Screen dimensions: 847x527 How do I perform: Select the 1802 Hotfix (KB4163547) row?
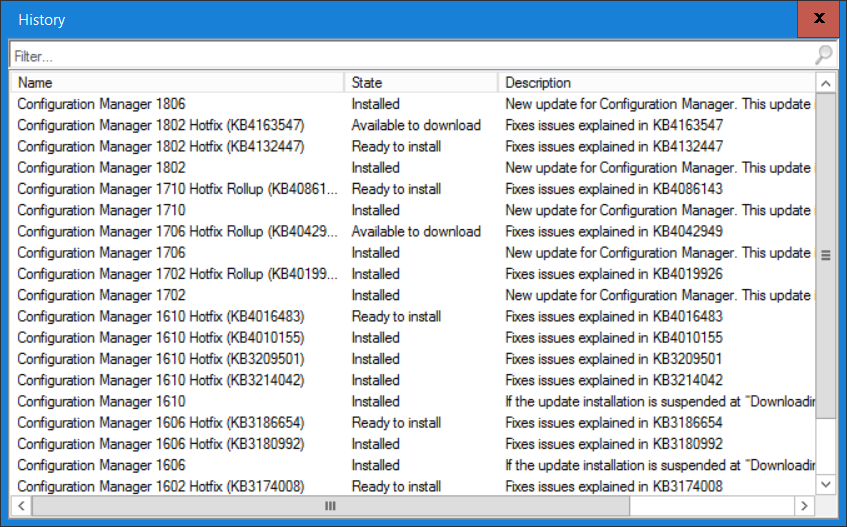(x=413, y=125)
